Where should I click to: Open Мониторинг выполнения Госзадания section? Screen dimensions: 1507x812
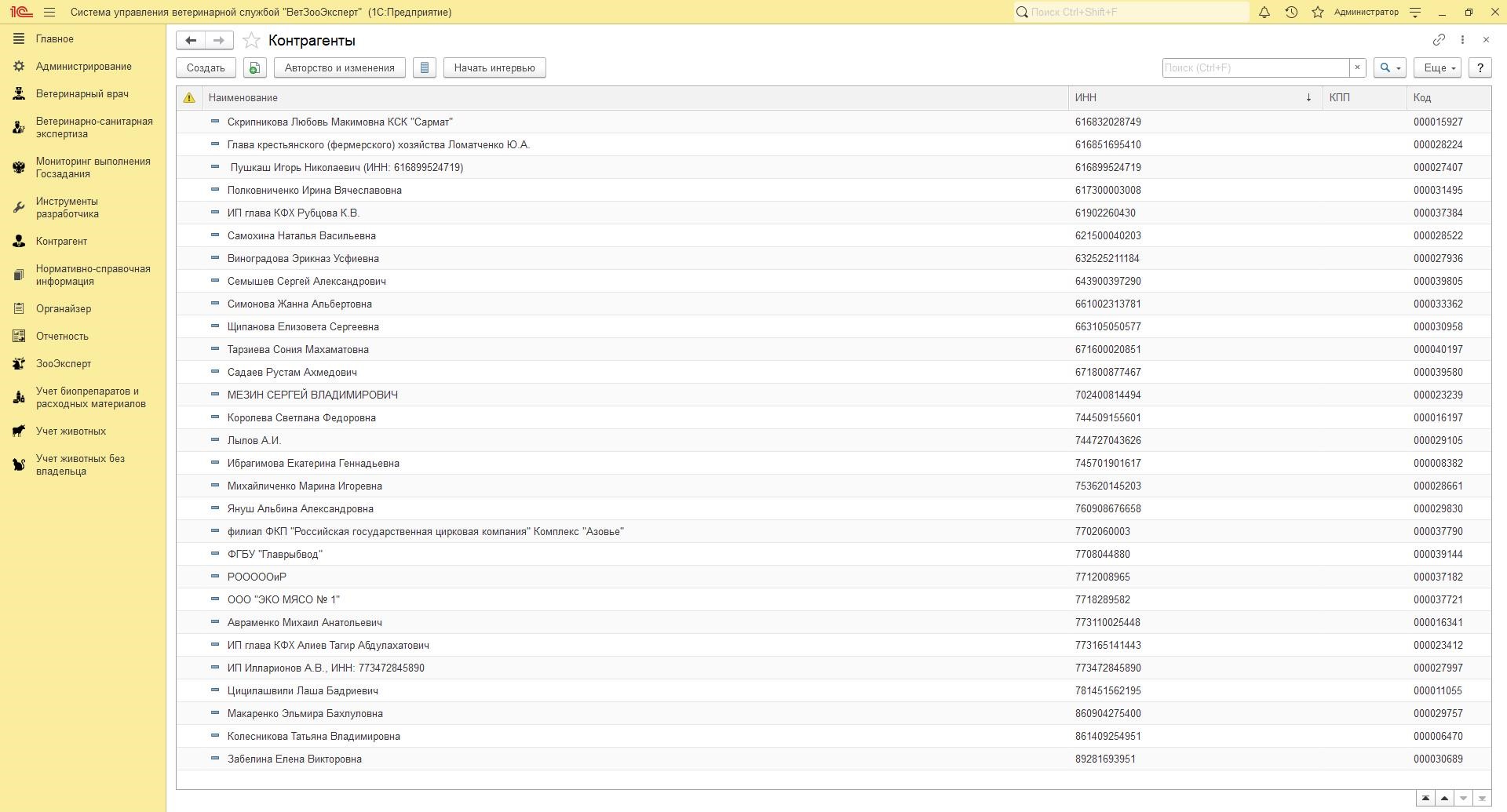pos(83,168)
